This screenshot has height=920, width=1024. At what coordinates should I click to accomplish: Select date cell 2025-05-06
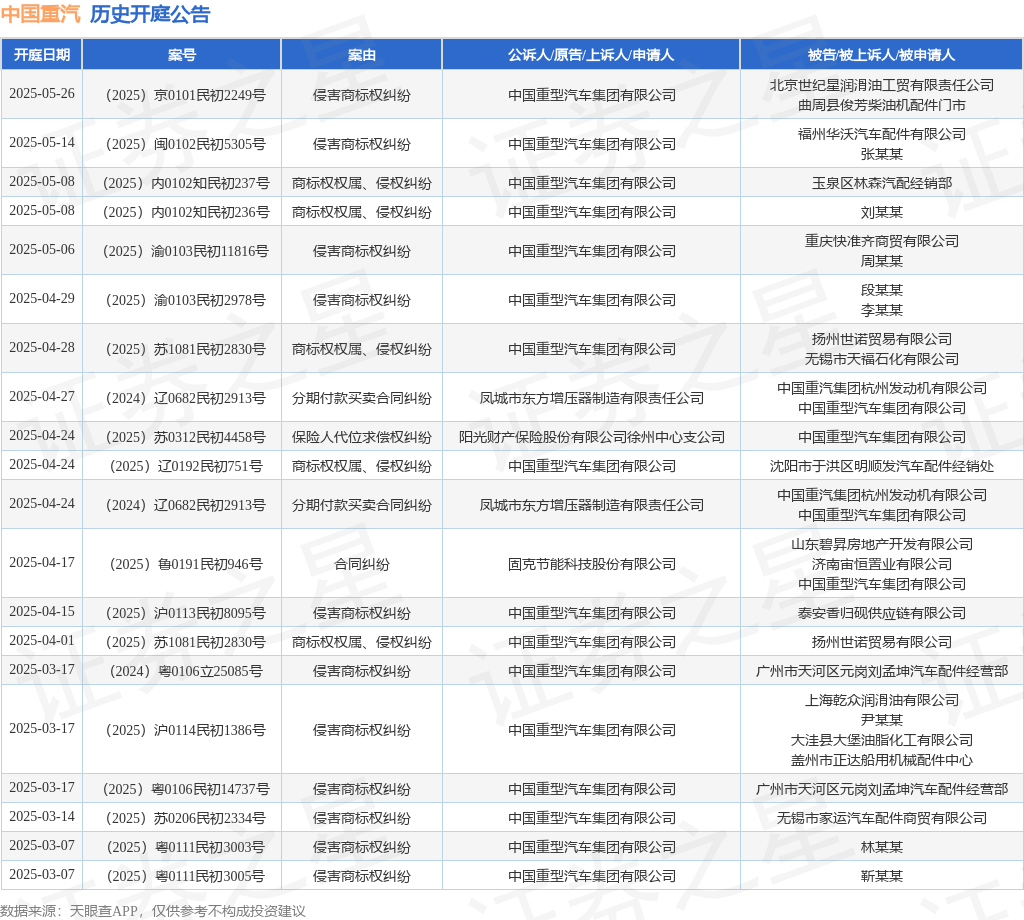pyautogui.click(x=42, y=249)
